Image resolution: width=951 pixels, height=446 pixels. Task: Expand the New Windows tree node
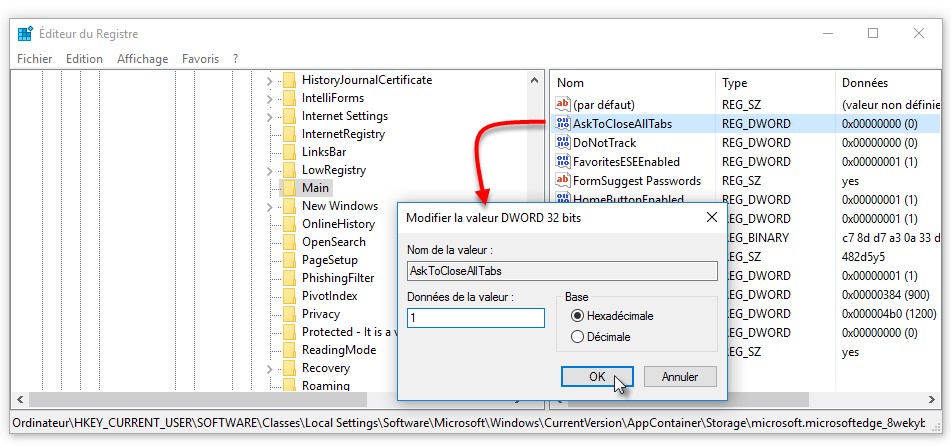tap(270, 206)
